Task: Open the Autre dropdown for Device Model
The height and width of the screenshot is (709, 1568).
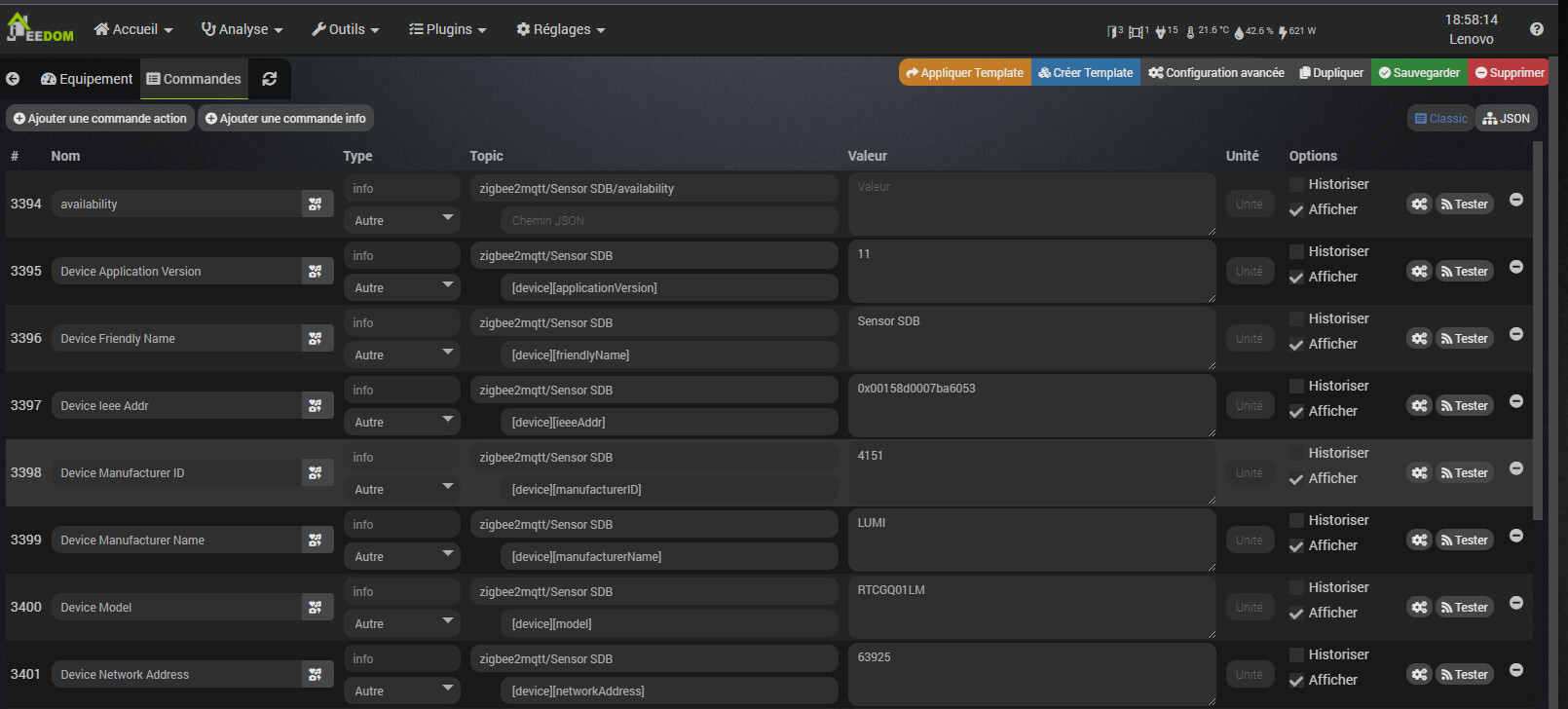Action: (401, 623)
